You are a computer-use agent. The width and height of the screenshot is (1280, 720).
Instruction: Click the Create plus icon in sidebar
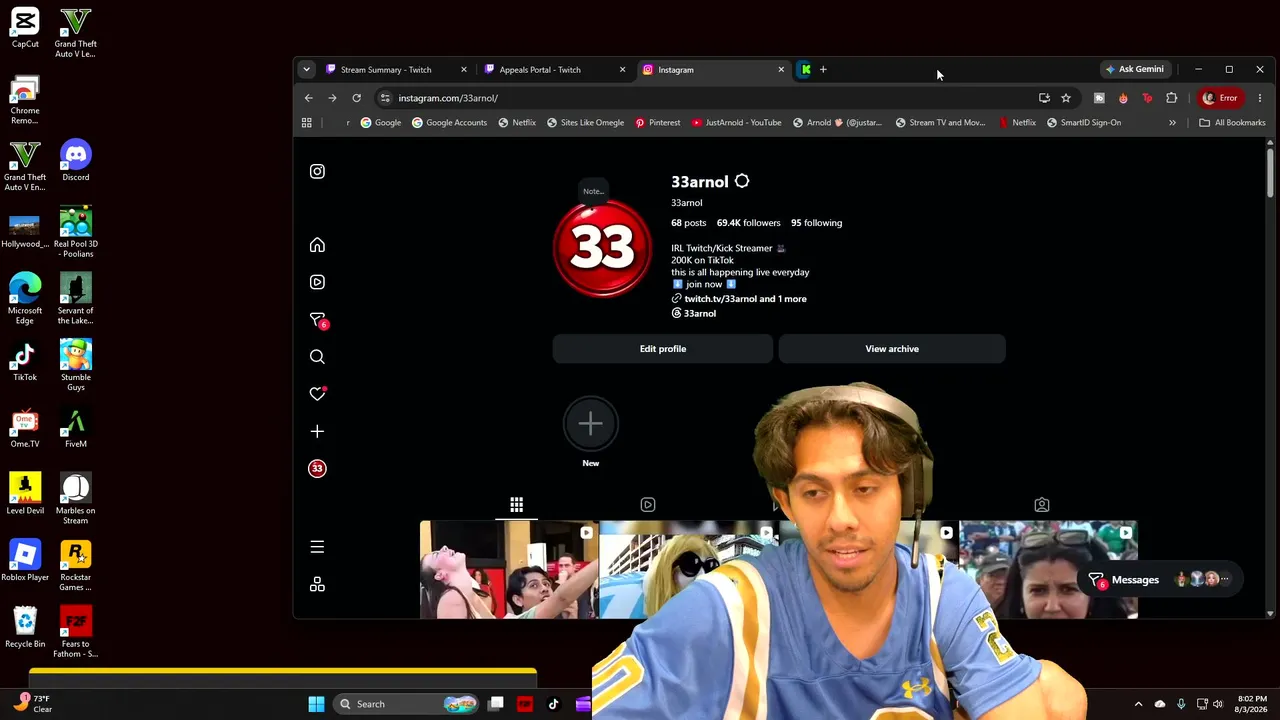pyautogui.click(x=317, y=431)
